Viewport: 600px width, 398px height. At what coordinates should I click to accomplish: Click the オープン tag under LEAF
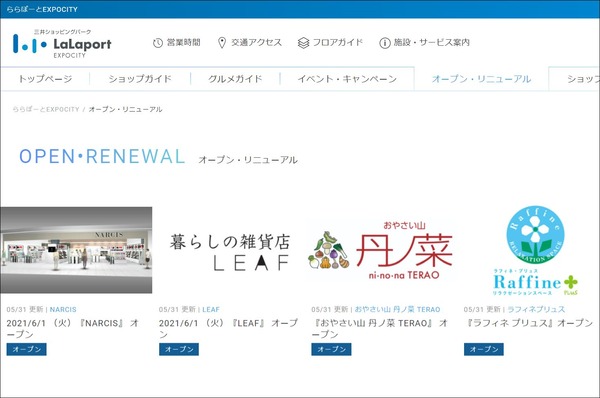pos(179,349)
